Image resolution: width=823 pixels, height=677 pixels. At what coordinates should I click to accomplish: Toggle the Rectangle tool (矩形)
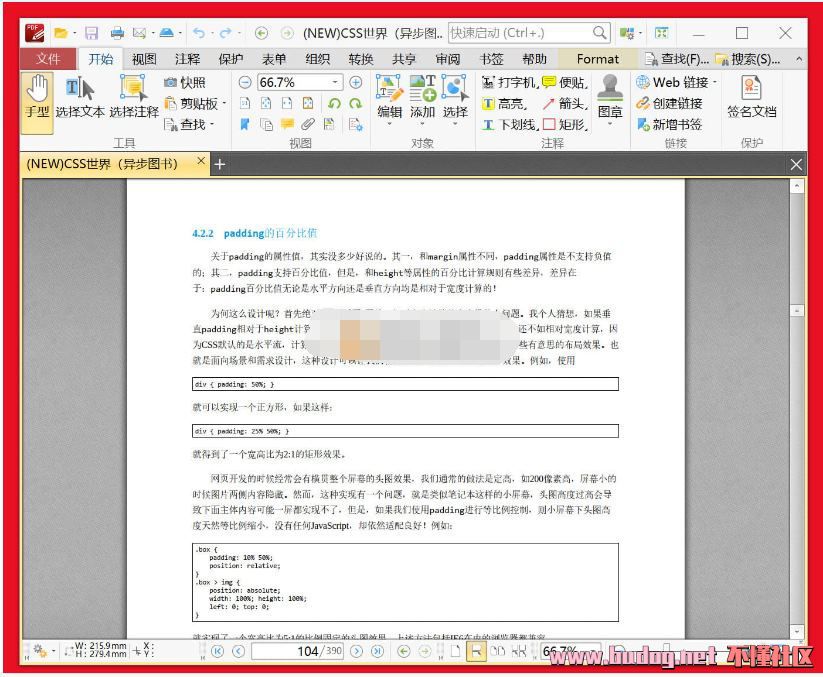coord(565,124)
